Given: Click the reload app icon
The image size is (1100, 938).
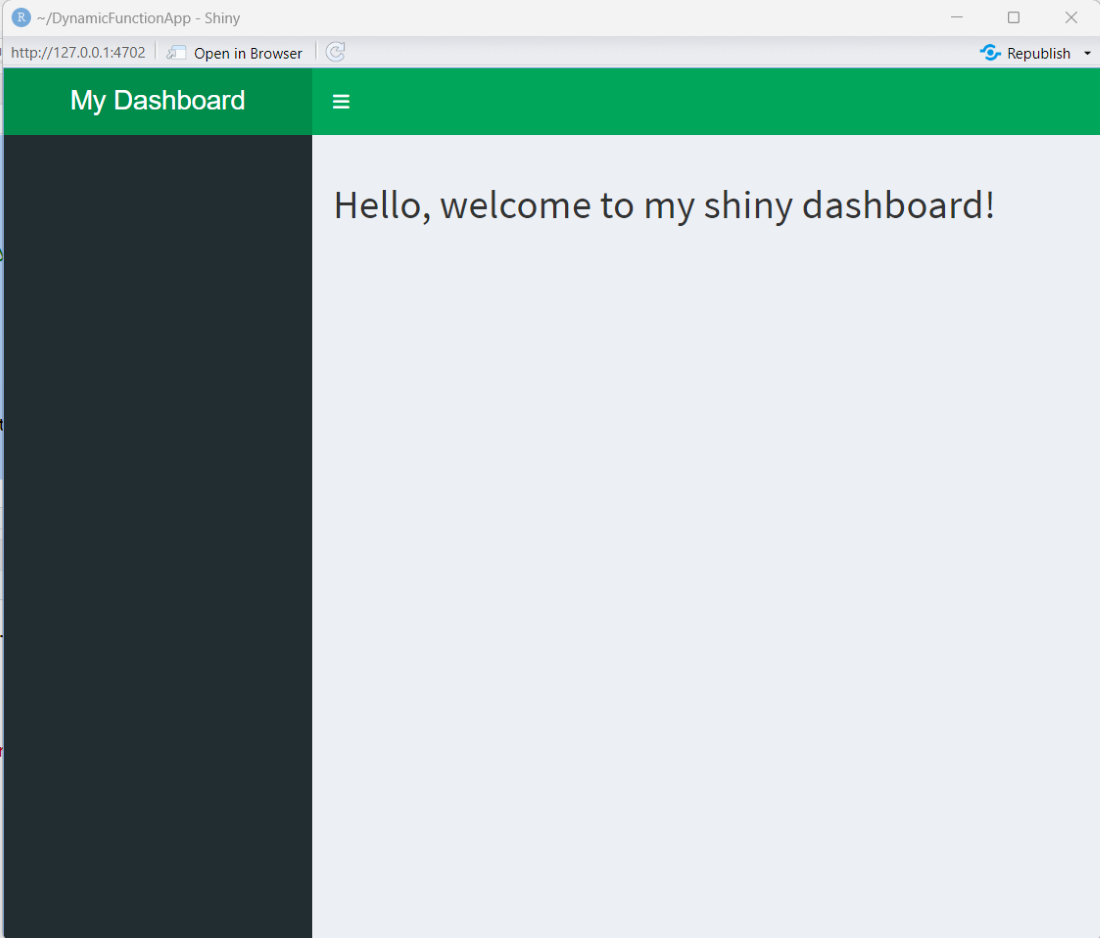Looking at the screenshot, I should [x=335, y=52].
